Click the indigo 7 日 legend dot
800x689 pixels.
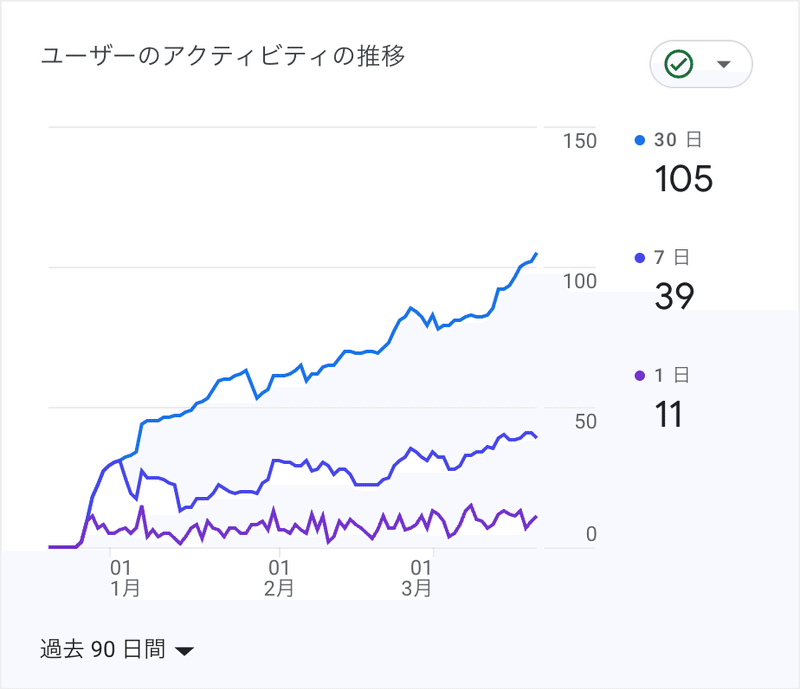pyautogui.click(x=640, y=258)
